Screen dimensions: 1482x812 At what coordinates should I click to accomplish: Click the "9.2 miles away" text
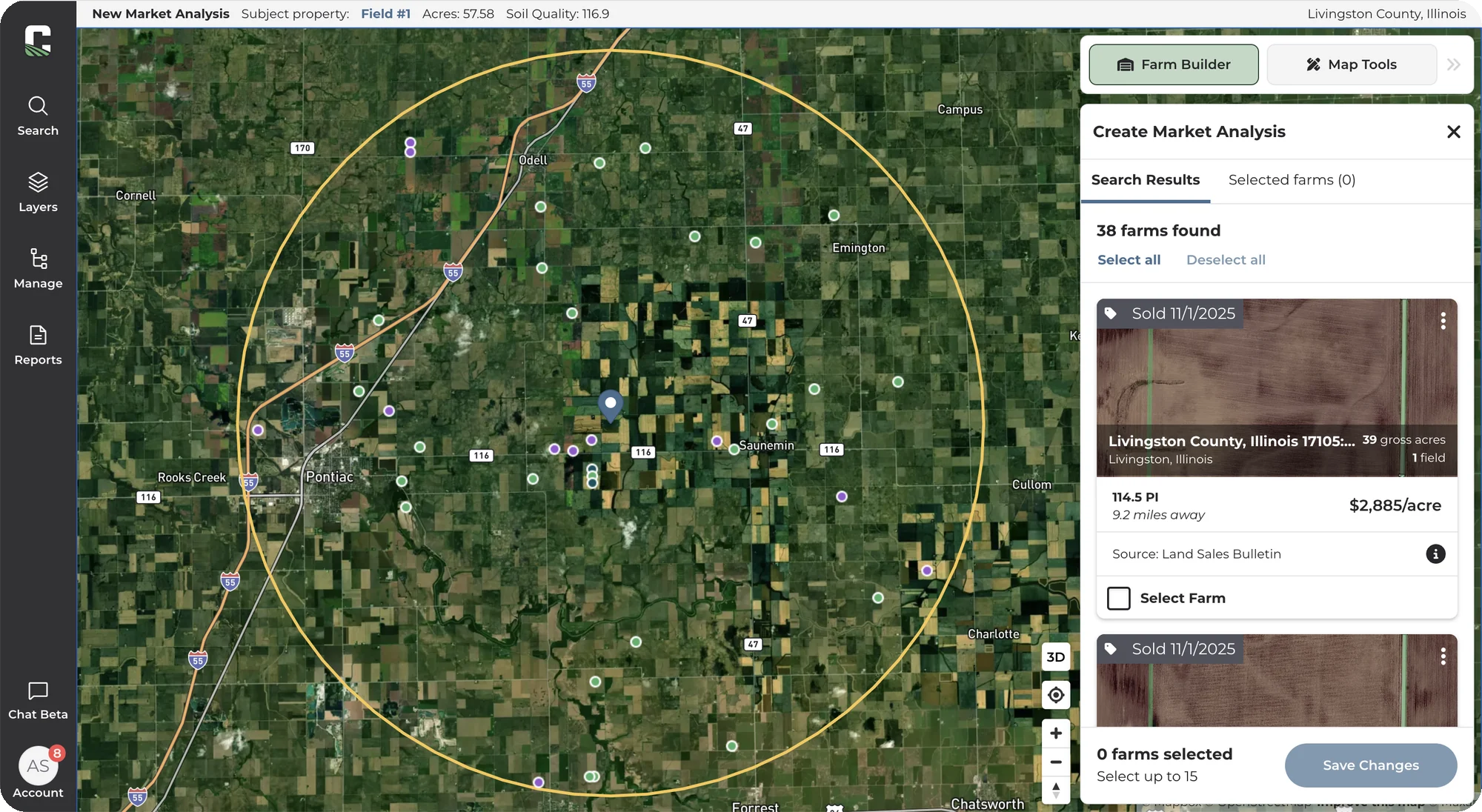(x=1158, y=515)
